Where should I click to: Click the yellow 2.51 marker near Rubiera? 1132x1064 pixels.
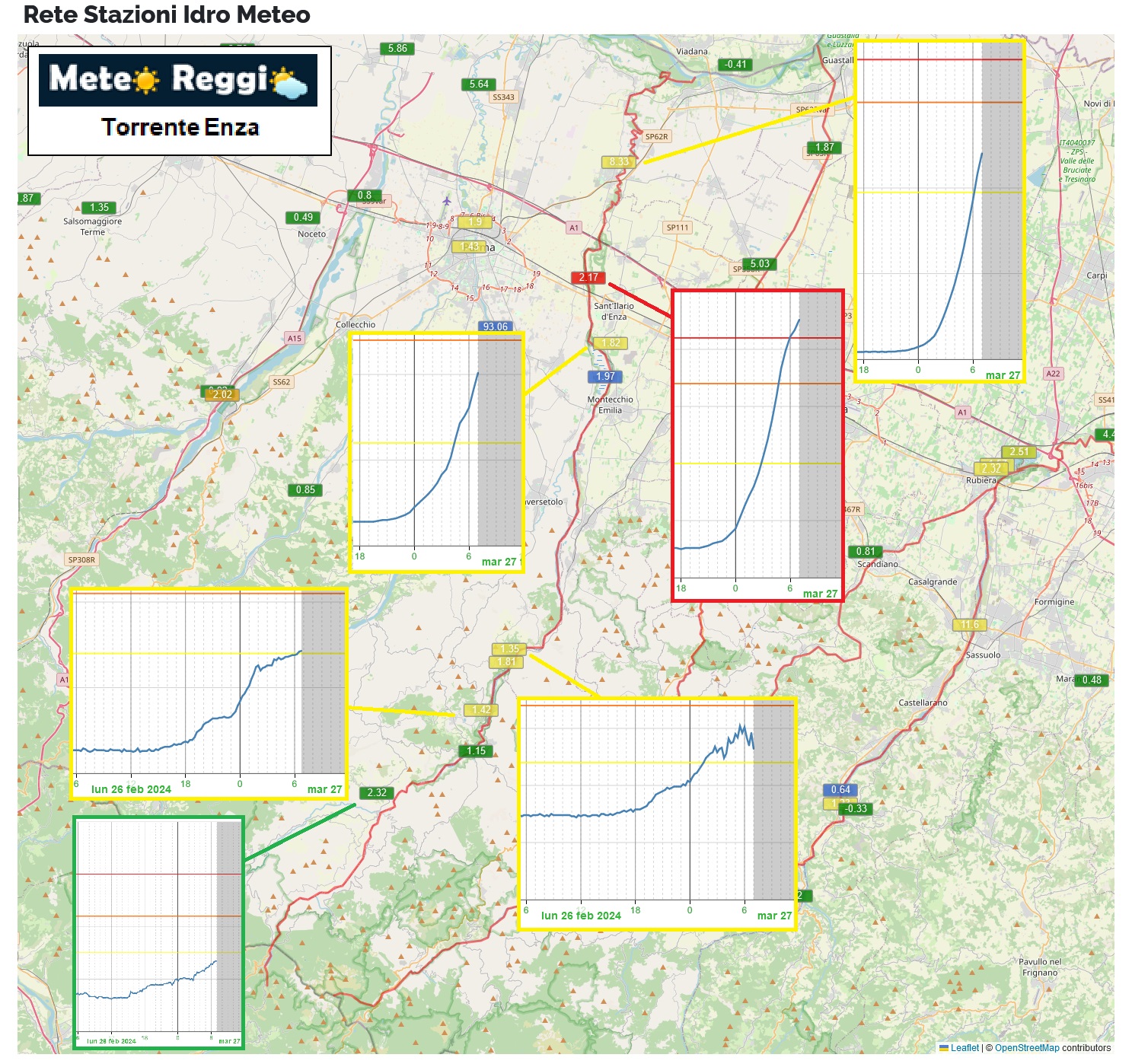pos(1019,452)
